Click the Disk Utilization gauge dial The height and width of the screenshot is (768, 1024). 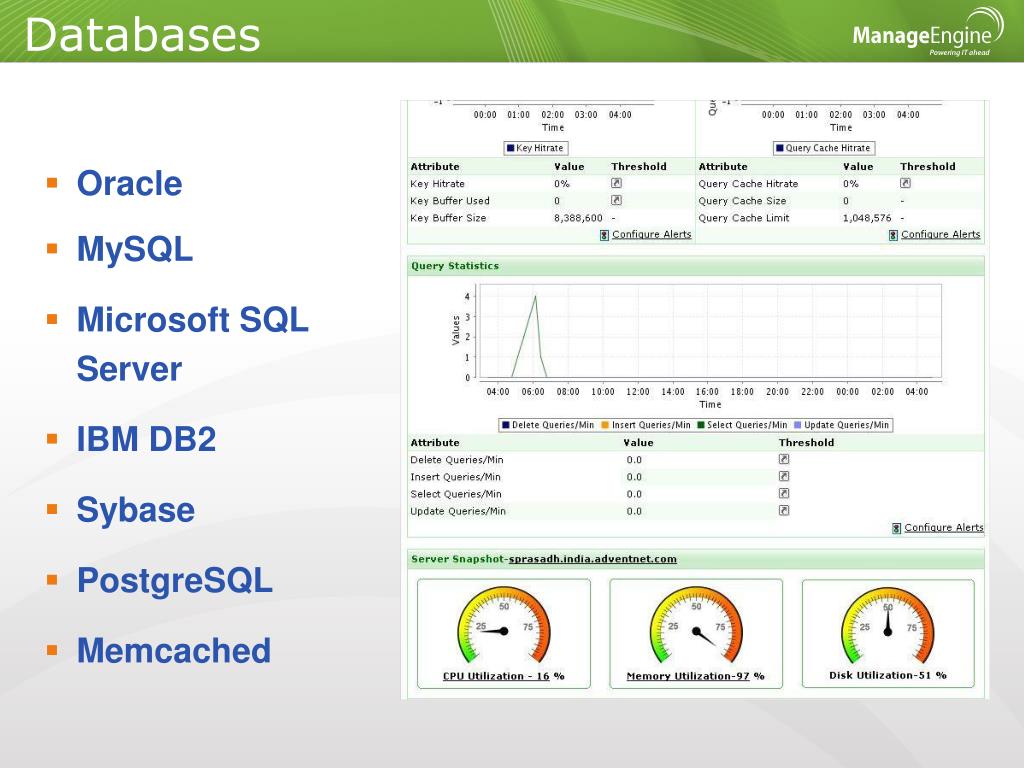(888, 625)
